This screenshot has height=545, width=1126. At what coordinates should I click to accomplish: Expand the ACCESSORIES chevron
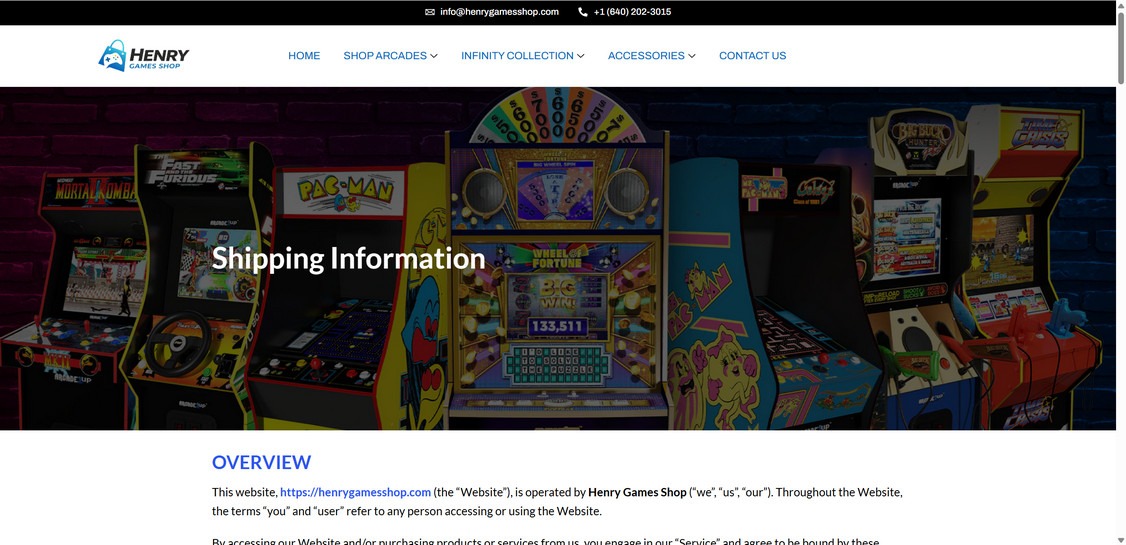point(692,56)
